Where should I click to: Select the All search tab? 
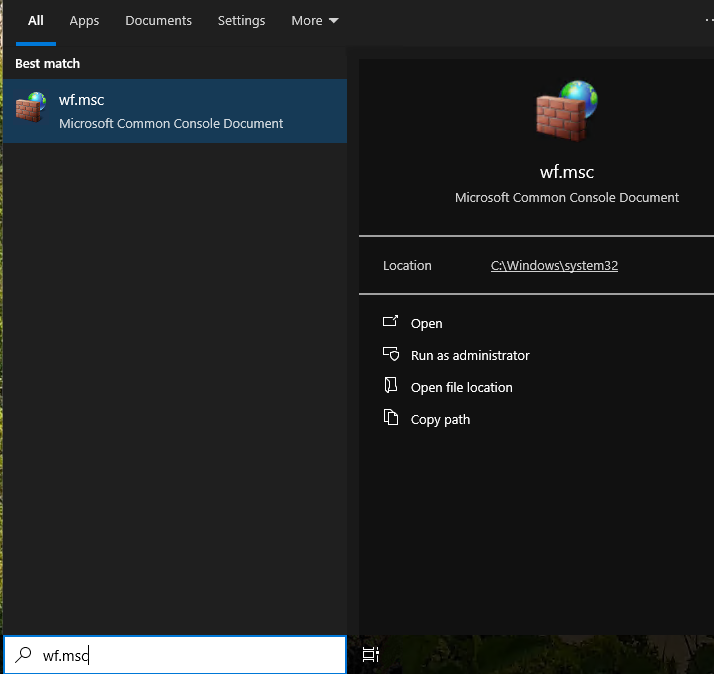[36, 21]
